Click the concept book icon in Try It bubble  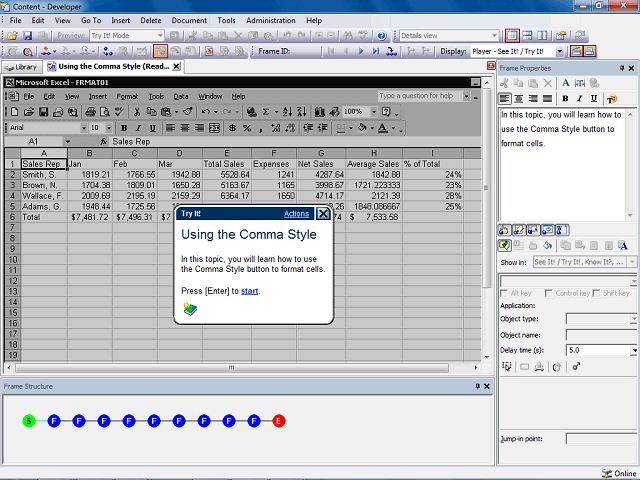tap(190, 309)
